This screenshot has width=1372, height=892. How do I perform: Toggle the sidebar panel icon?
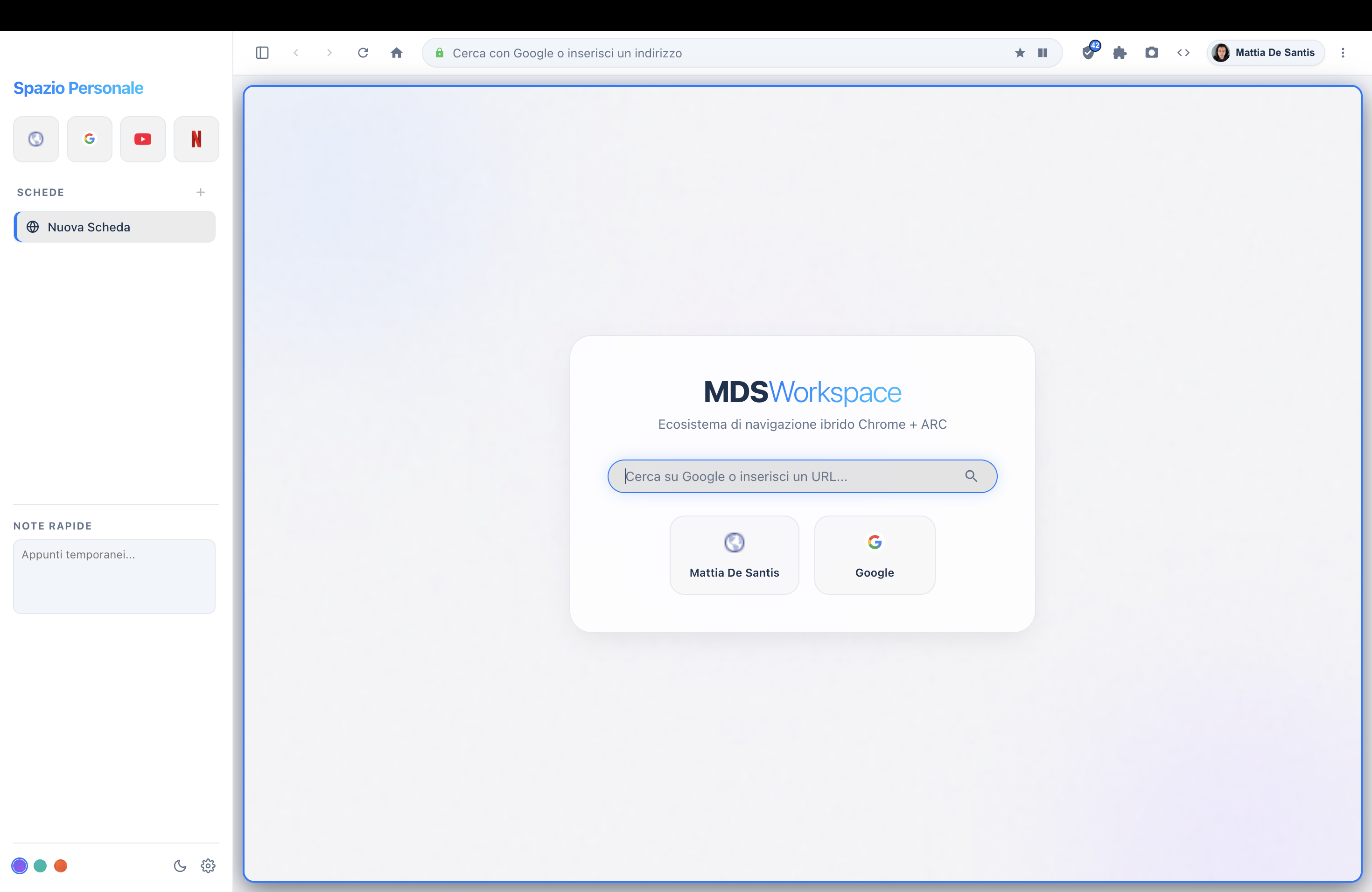tap(262, 52)
